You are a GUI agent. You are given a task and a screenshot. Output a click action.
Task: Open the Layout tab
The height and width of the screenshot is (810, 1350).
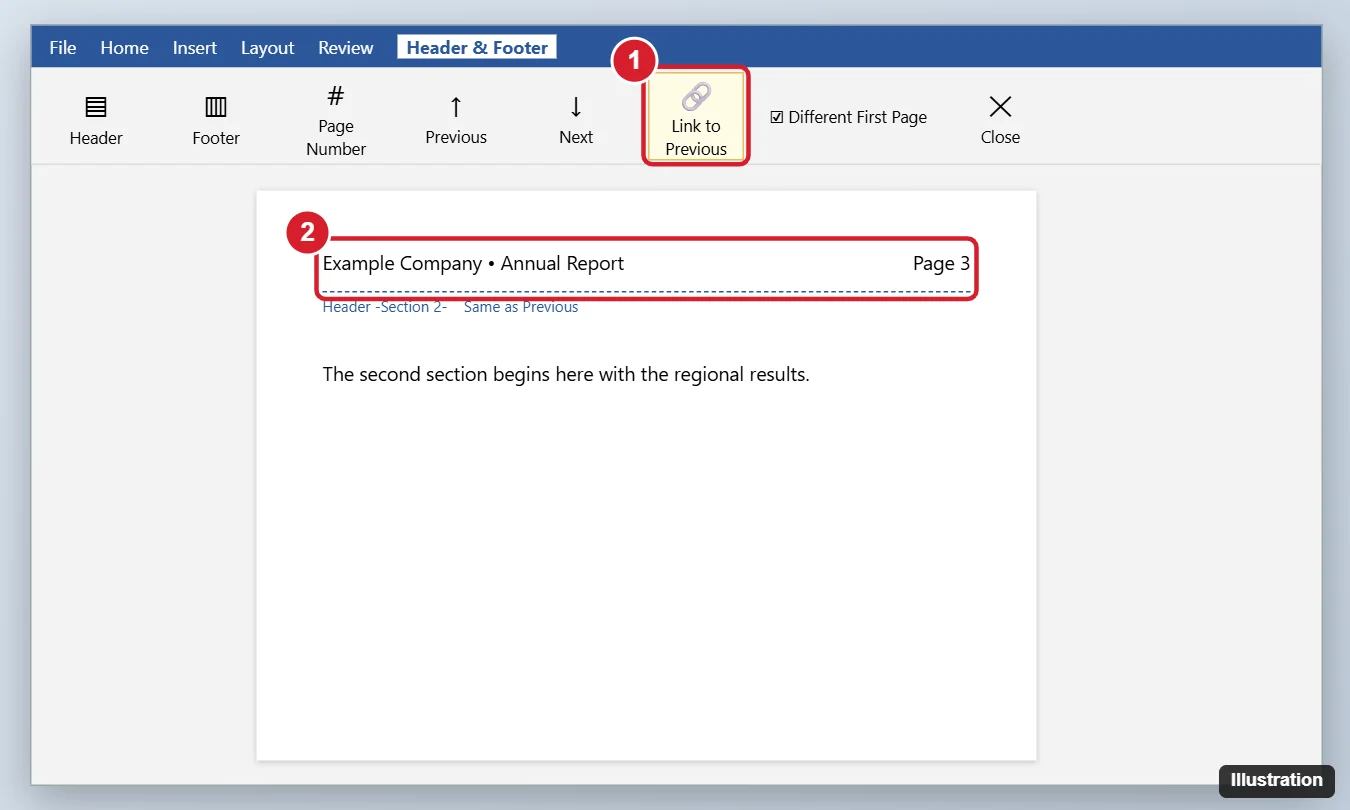[268, 48]
